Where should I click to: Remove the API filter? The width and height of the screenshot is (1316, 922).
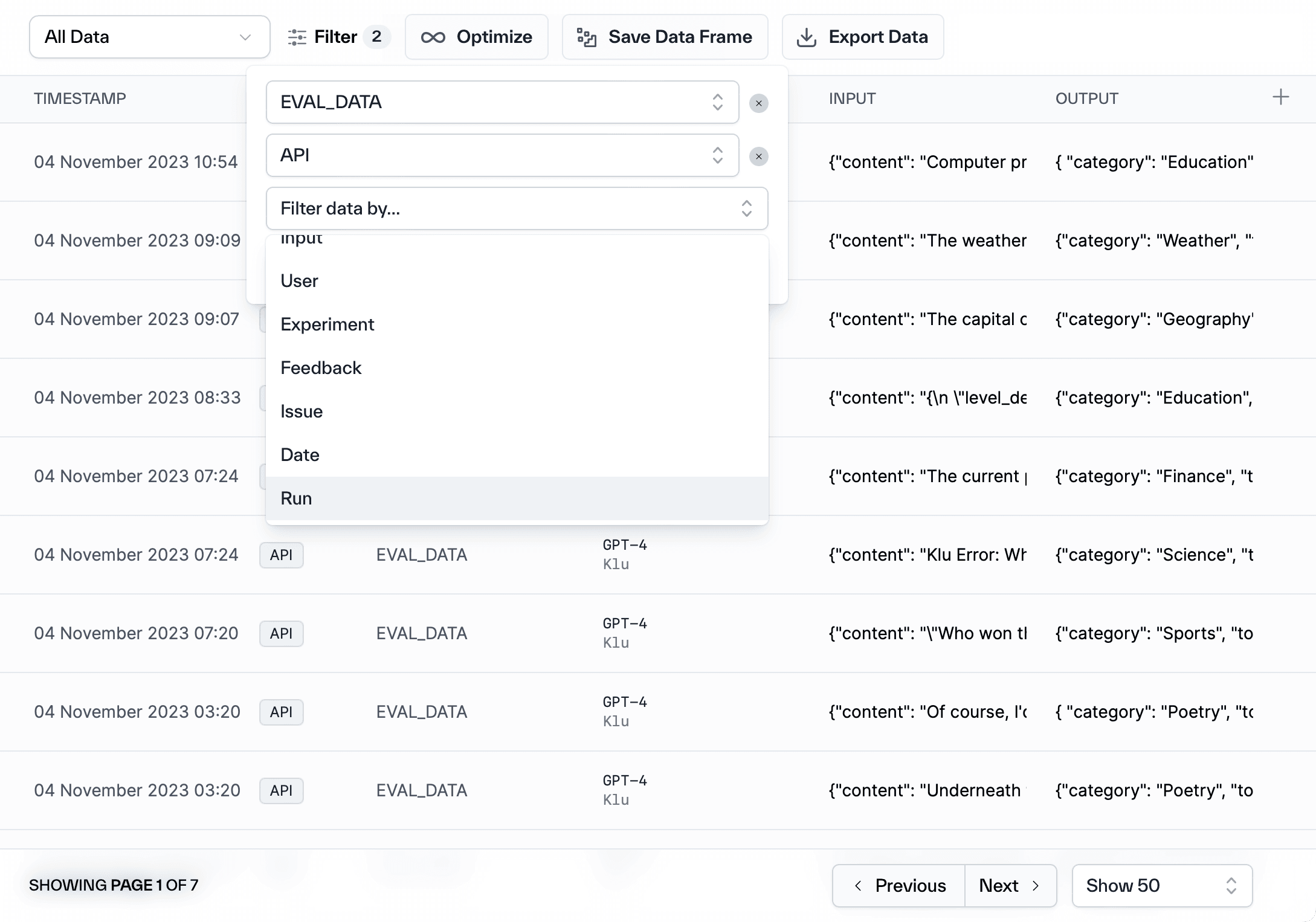758,156
